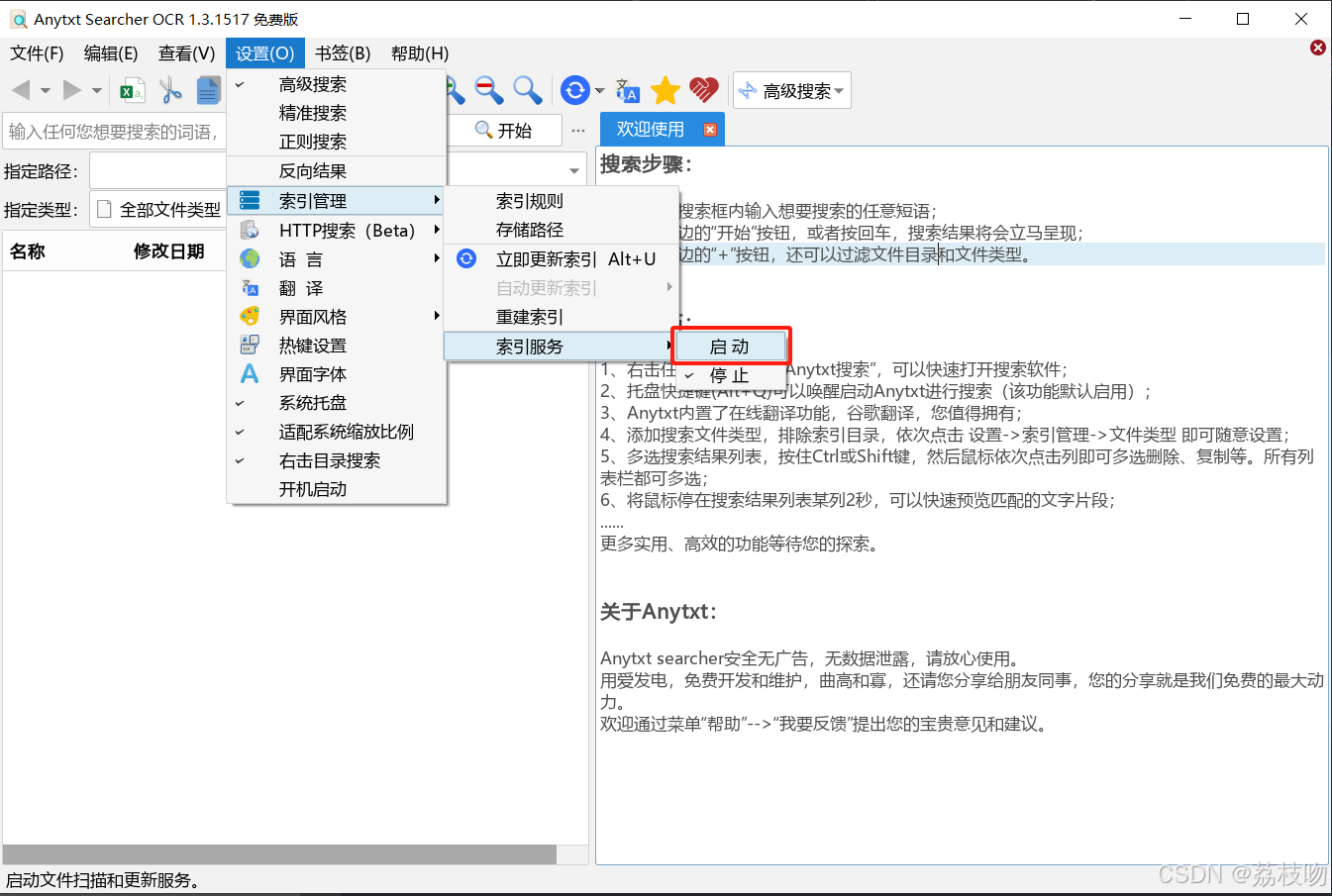Toggle the 精准搜索 search mode option
This screenshot has width=1332, height=896.
pyautogui.click(x=337, y=113)
